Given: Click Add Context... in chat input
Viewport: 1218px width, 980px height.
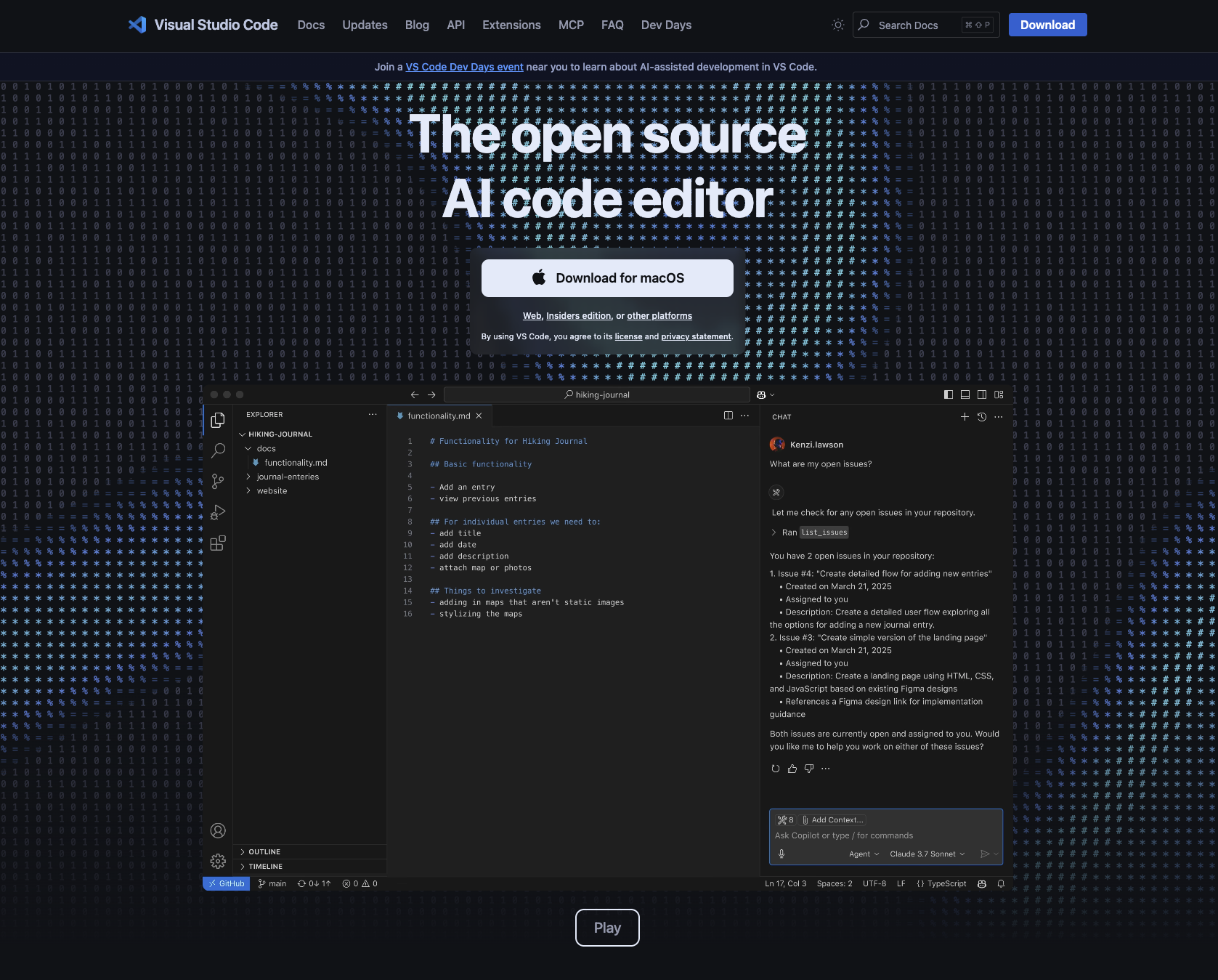Looking at the screenshot, I should pos(832,819).
